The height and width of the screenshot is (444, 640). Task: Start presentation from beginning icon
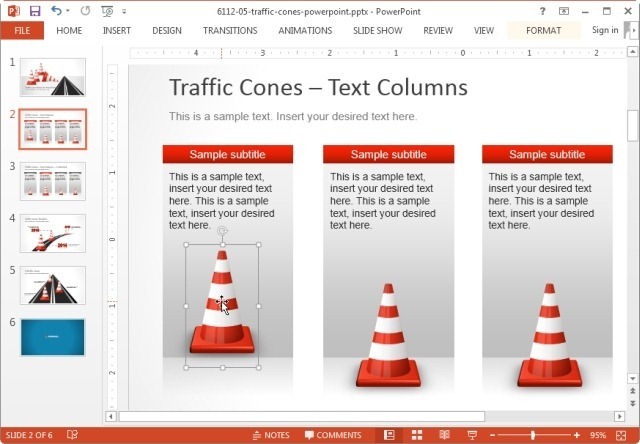[x=107, y=11]
